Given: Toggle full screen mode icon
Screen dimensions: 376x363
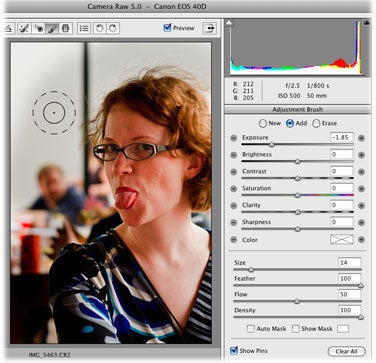Looking at the screenshot, I should click(x=209, y=28).
